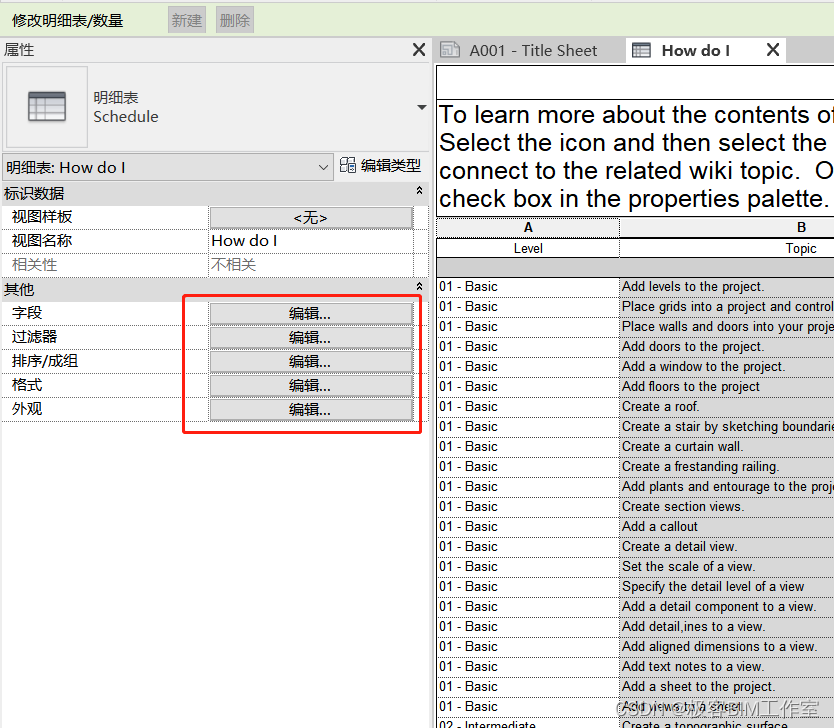Click 01 - Basic cell beside Add levels row

click(528, 287)
